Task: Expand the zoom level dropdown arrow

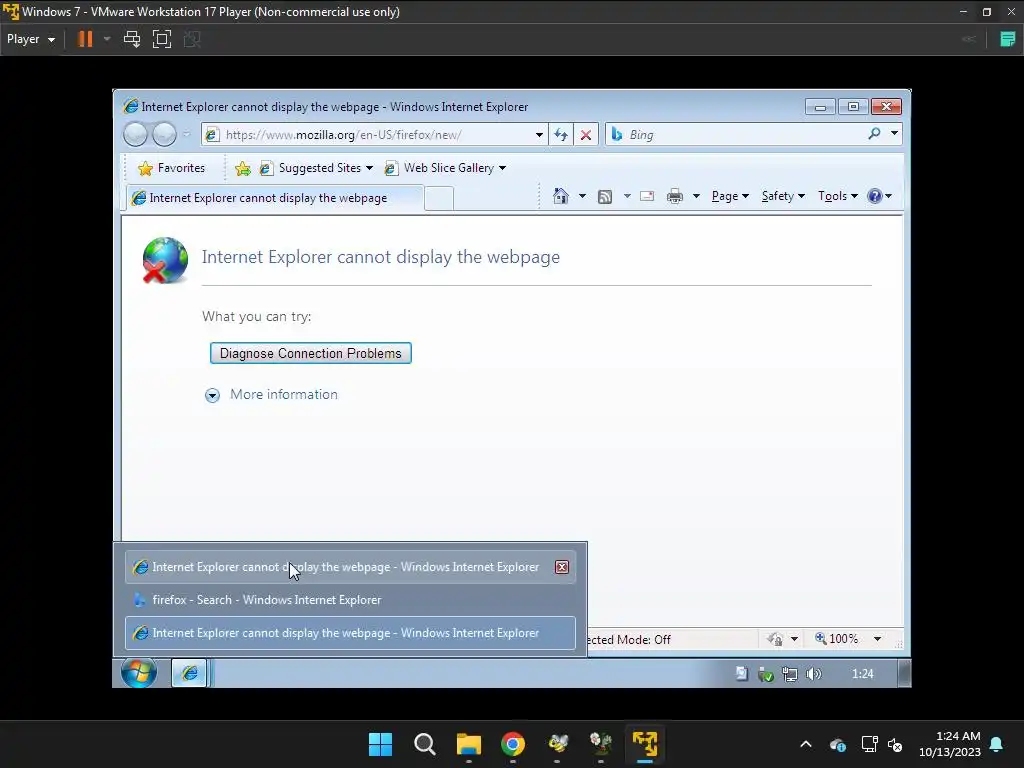Action: pos(877,639)
